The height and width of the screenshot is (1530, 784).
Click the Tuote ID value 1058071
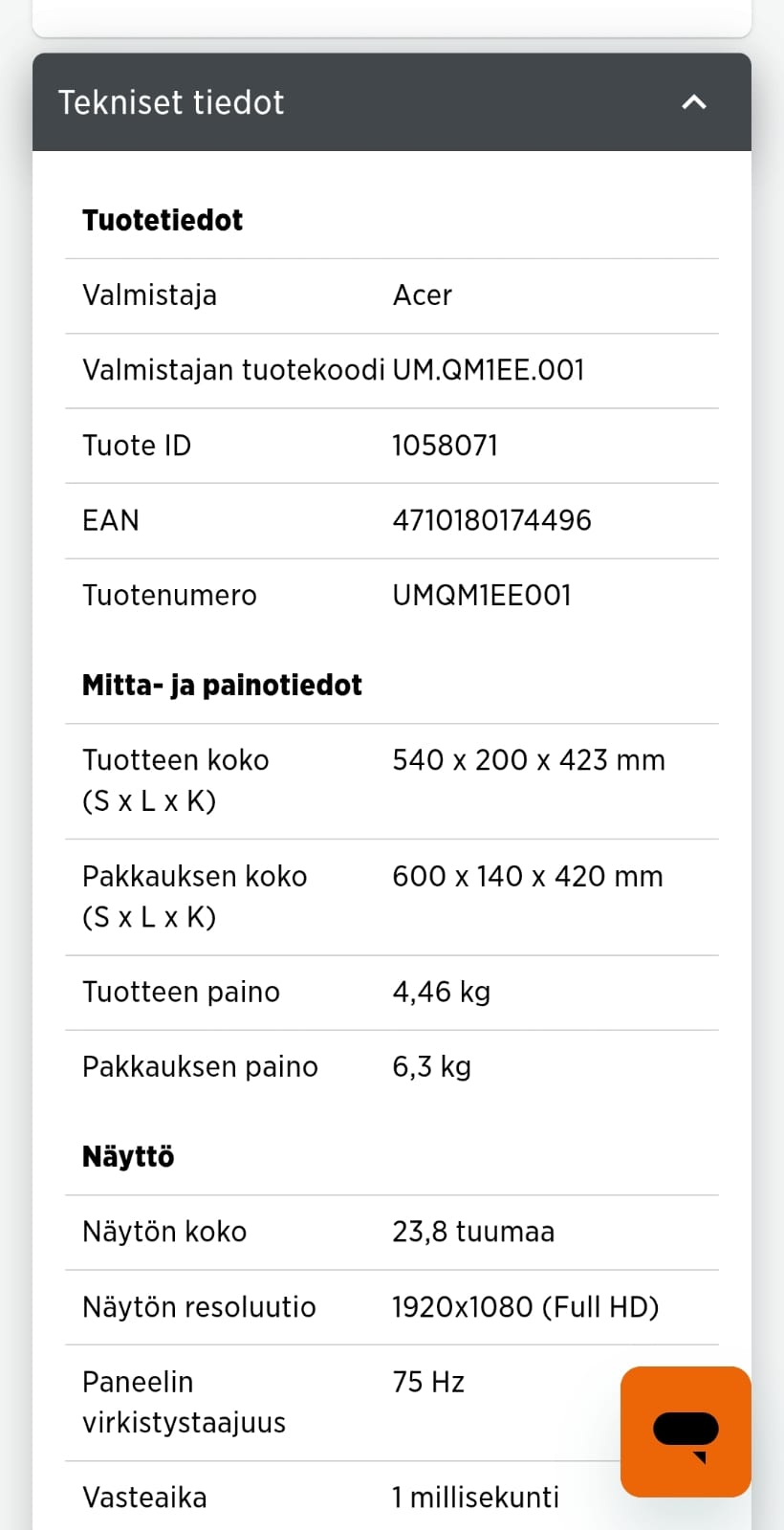[x=445, y=446]
